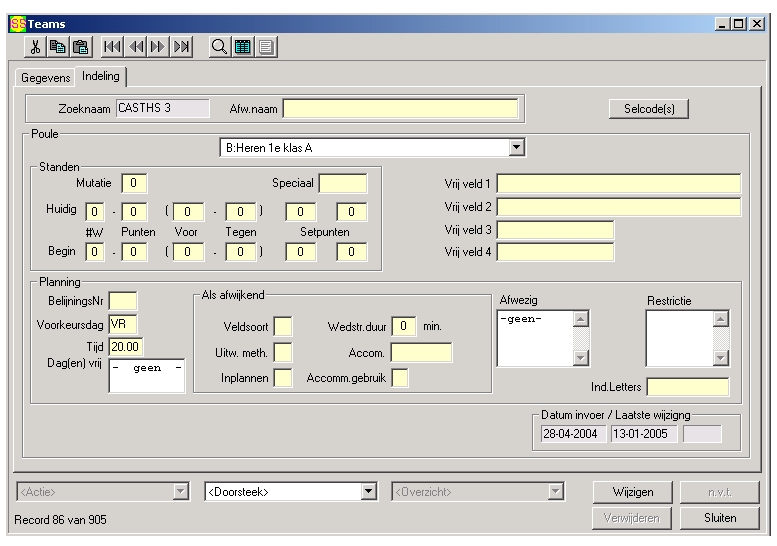
Task: Open search with magnifier icon
Action: 219,46
